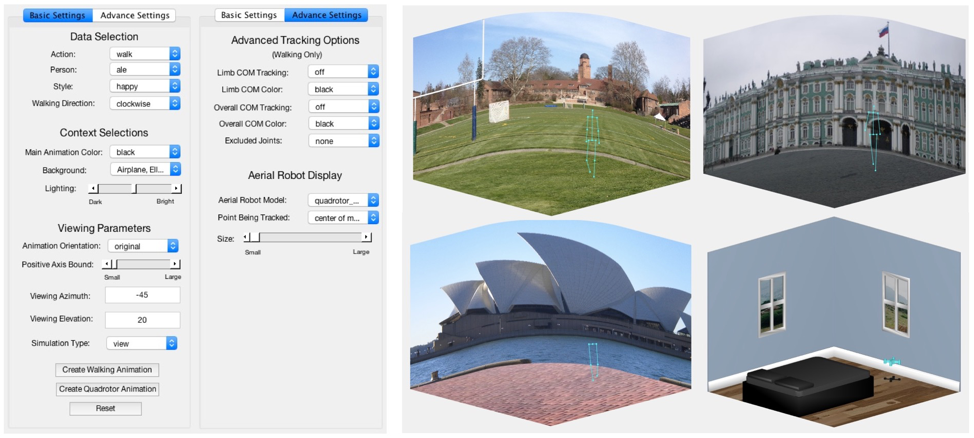Screen dimensions: 974x438
Task: Open the Animation Orientation dropdown
Action: (x=143, y=246)
